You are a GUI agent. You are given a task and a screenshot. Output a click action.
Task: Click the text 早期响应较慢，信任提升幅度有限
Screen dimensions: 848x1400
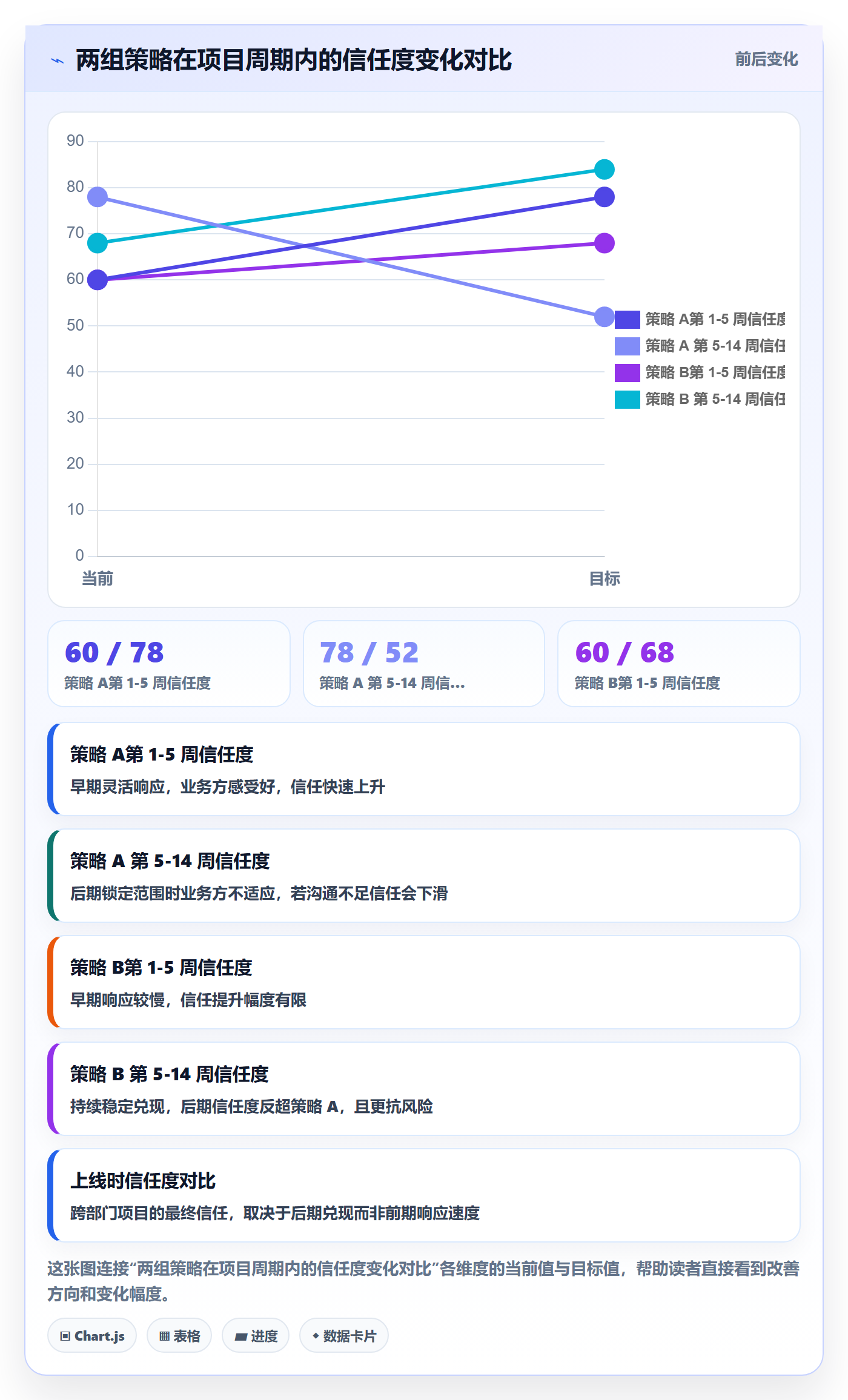[188, 1000]
